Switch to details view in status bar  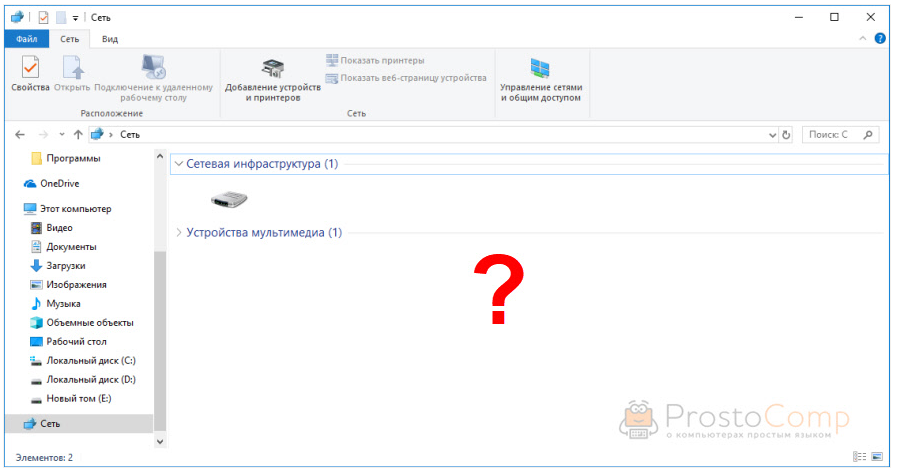tap(859, 456)
